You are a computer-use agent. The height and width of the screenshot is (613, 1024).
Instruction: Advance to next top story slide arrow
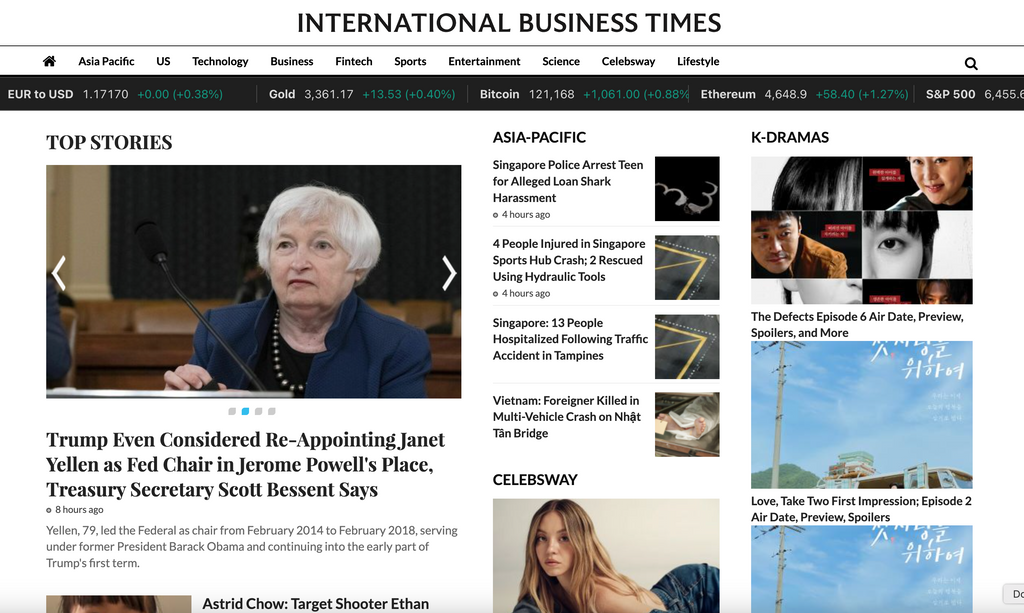[449, 273]
